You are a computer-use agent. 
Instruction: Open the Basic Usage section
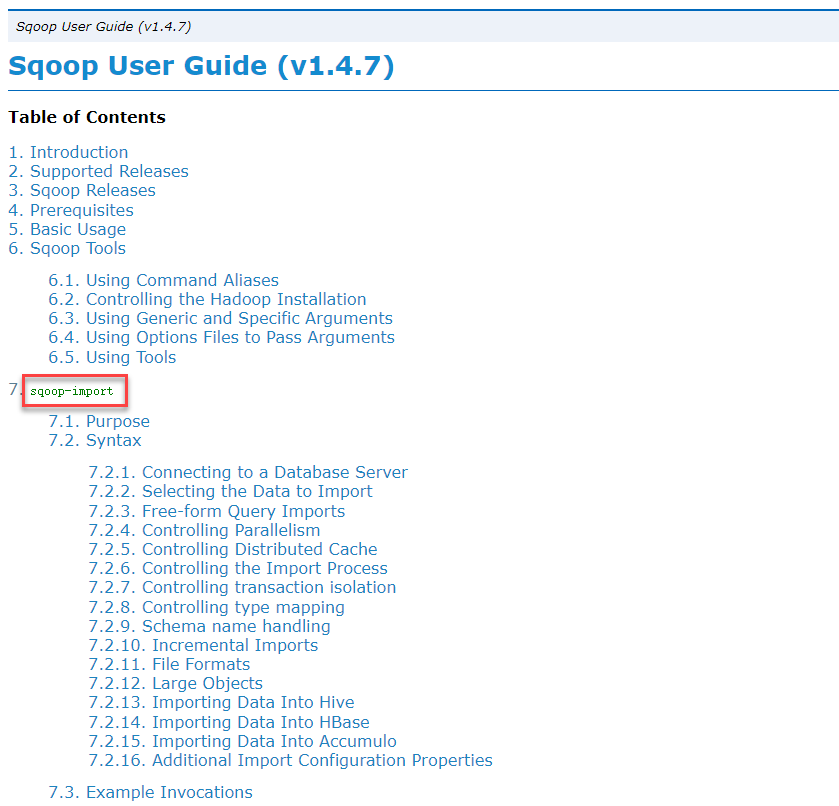tap(77, 229)
